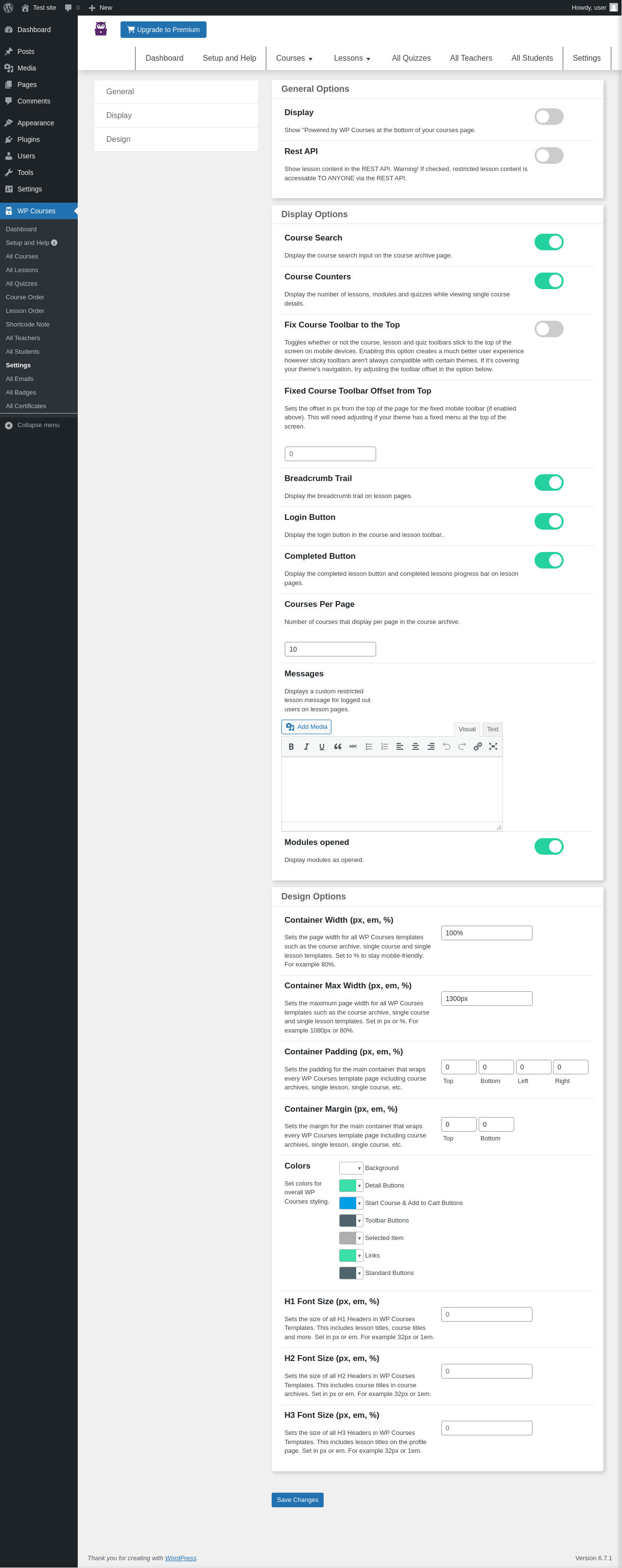Enable the Rest API toggle
Image resolution: width=622 pixels, height=1568 pixels.
click(548, 156)
